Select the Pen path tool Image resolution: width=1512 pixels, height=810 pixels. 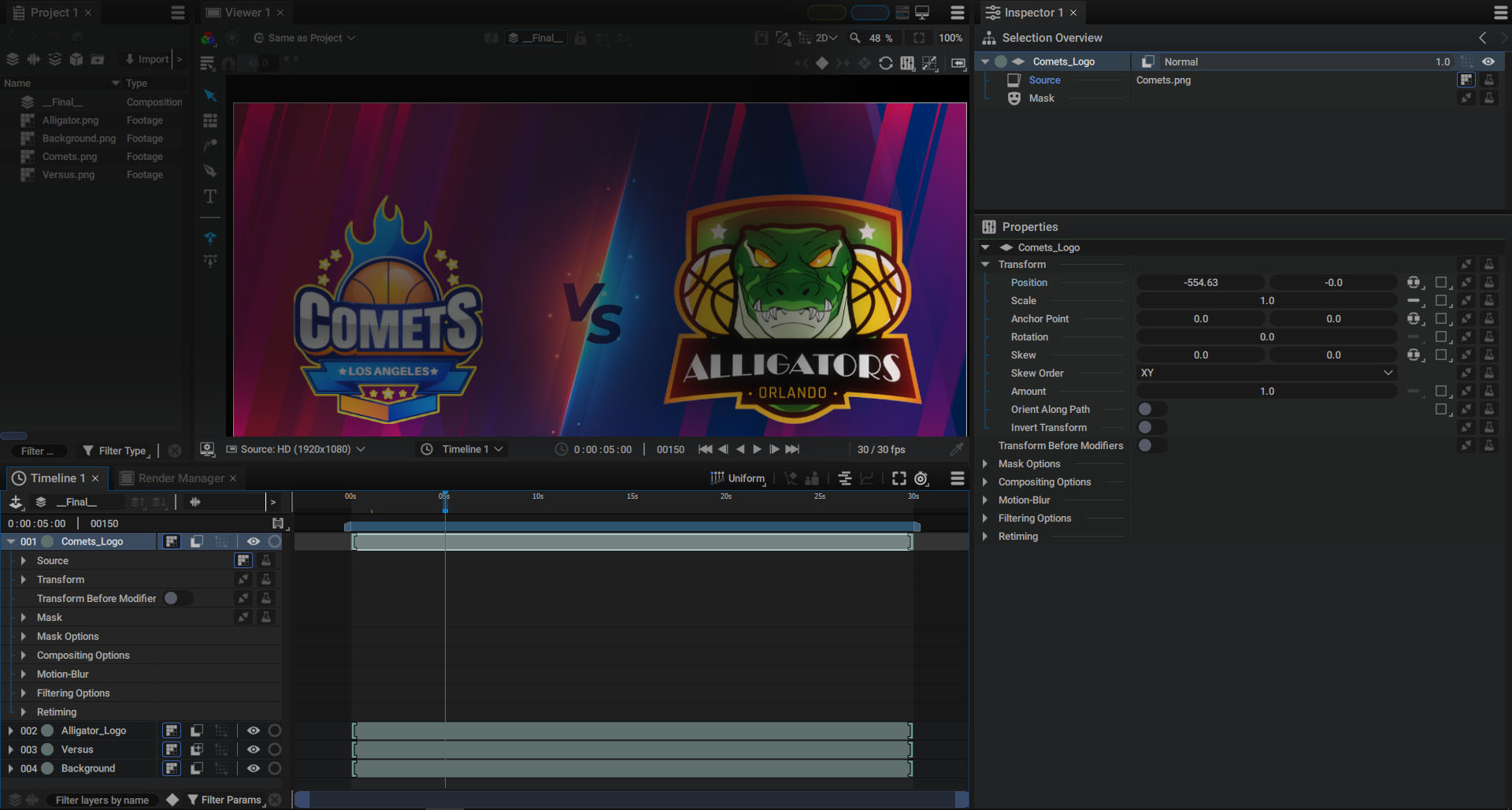(210, 171)
